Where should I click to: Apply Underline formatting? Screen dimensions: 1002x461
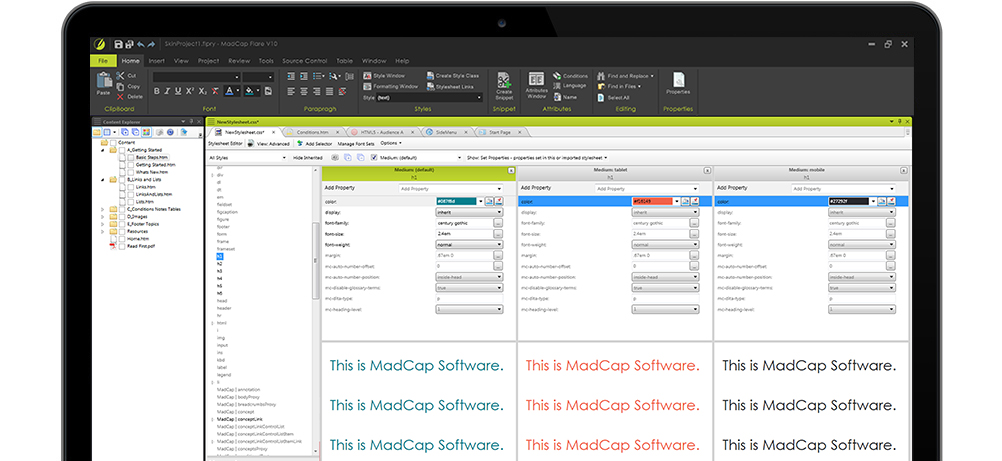(178, 91)
